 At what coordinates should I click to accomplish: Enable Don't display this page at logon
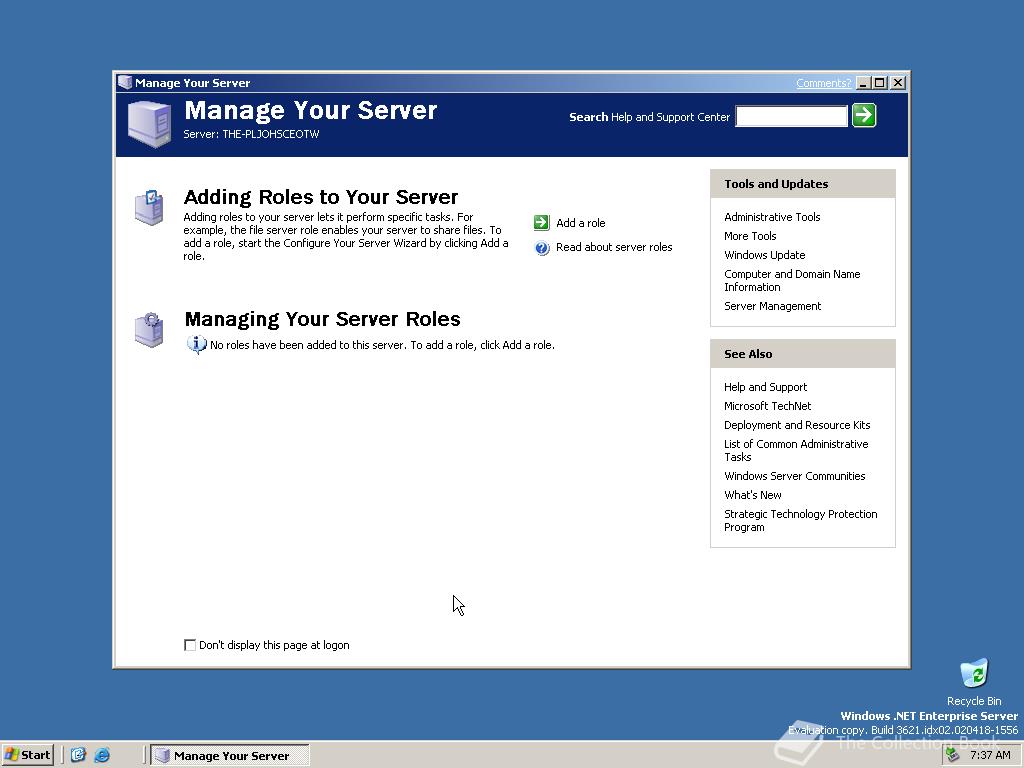click(190, 645)
